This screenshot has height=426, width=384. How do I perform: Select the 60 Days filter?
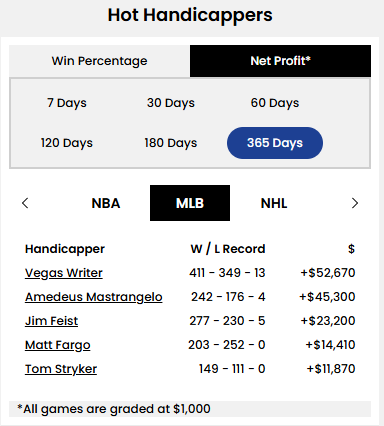pyautogui.click(x=275, y=103)
